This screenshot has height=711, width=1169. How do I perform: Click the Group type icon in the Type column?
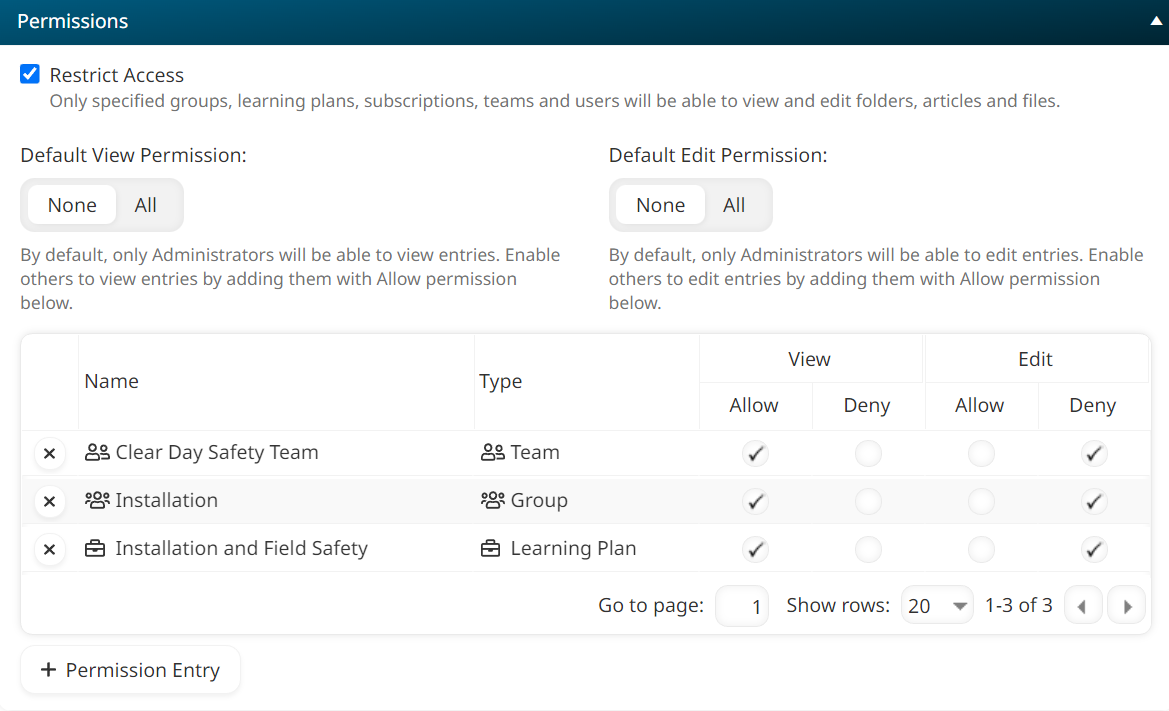(493, 500)
